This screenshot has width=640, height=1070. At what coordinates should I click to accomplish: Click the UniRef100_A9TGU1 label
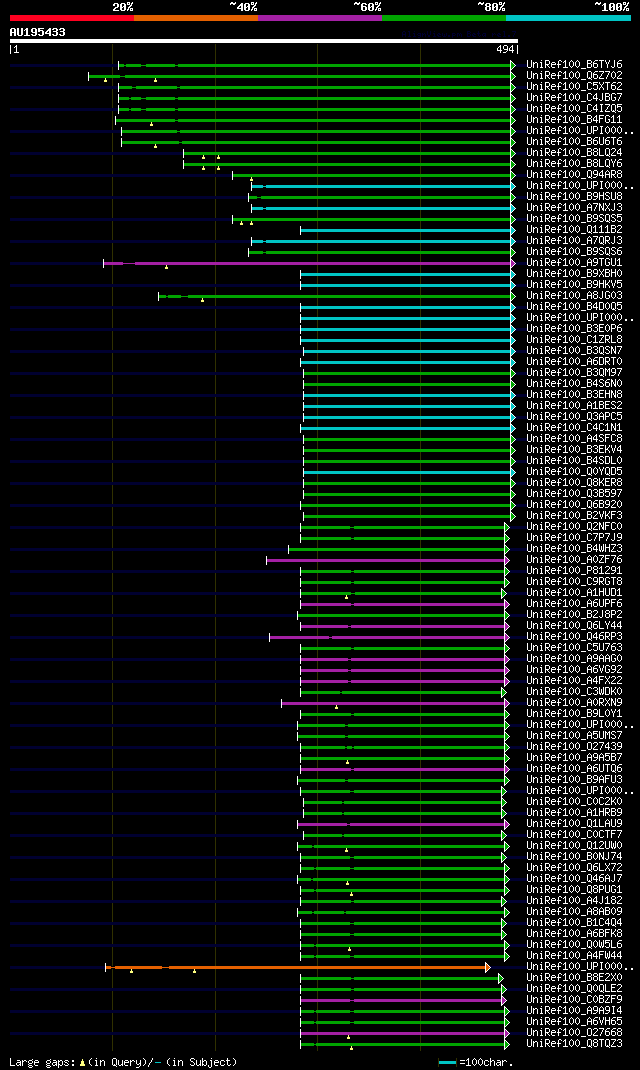click(x=574, y=263)
